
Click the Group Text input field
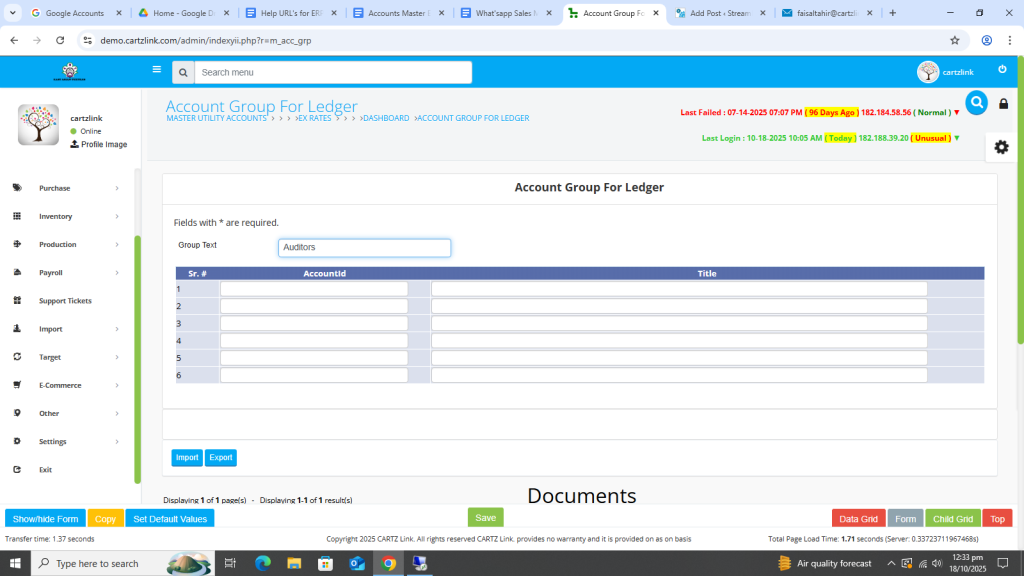[x=364, y=247]
